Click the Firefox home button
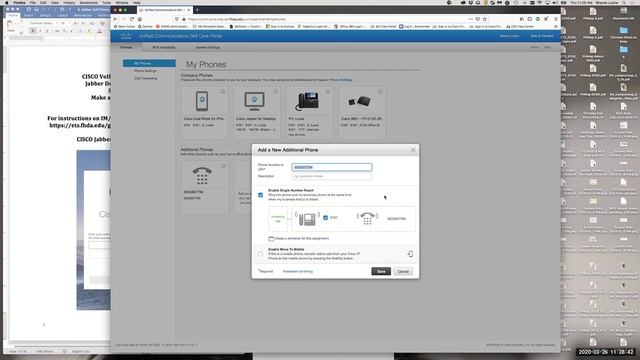 tap(140, 19)
